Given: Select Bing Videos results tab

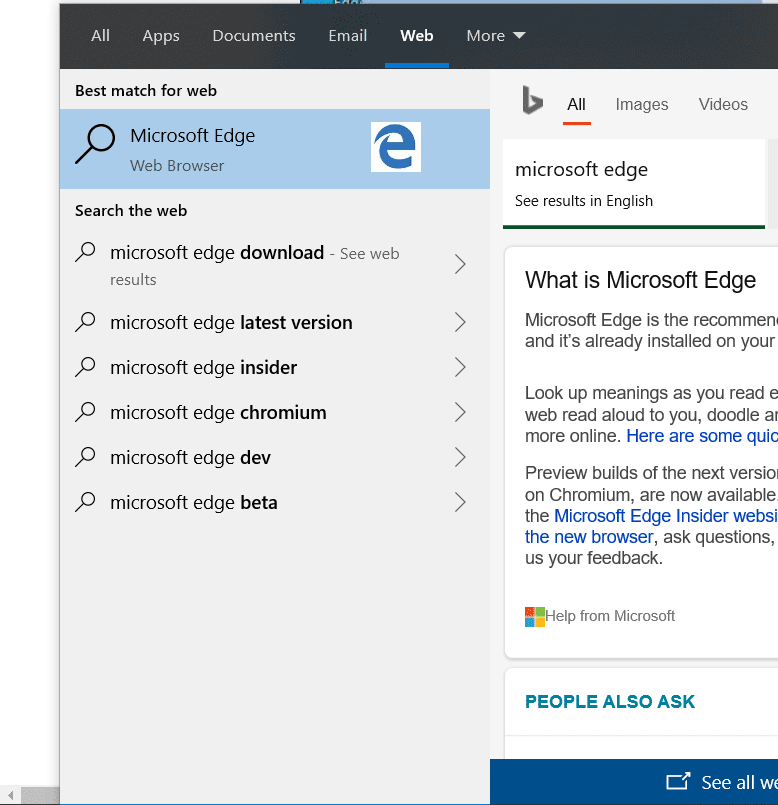Looking at the screenshot, I should (x=723, y=104).
